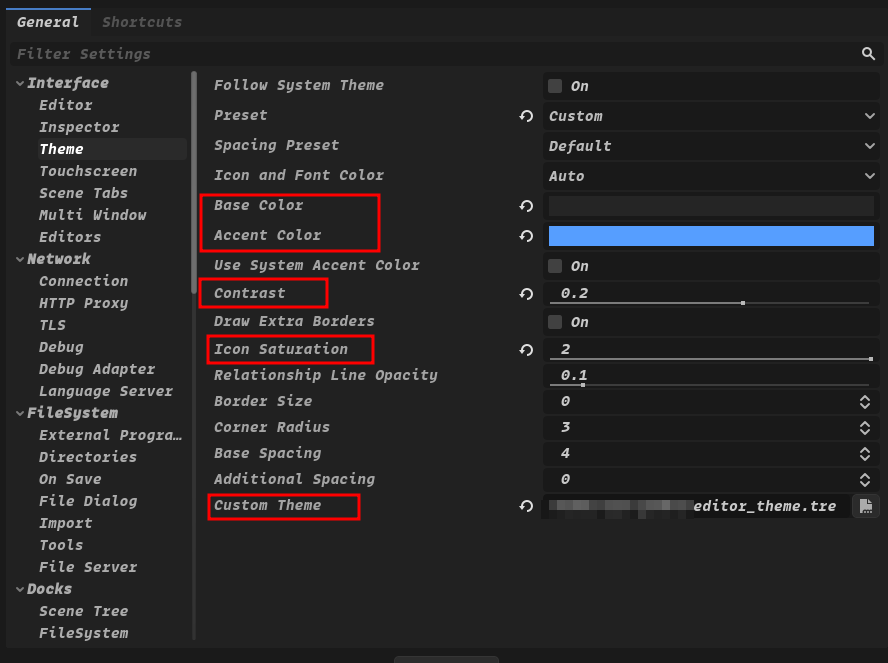
Task: Click the Filter Settings search field
Action: click(430, 54)
